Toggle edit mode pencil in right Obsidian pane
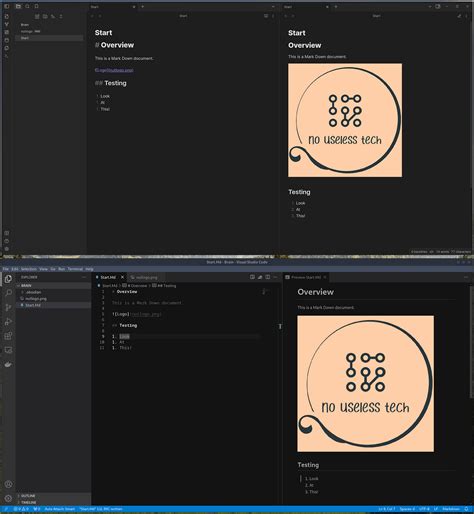Image resolution: width=474 pixels, height=514 pixels. (459, 16)
